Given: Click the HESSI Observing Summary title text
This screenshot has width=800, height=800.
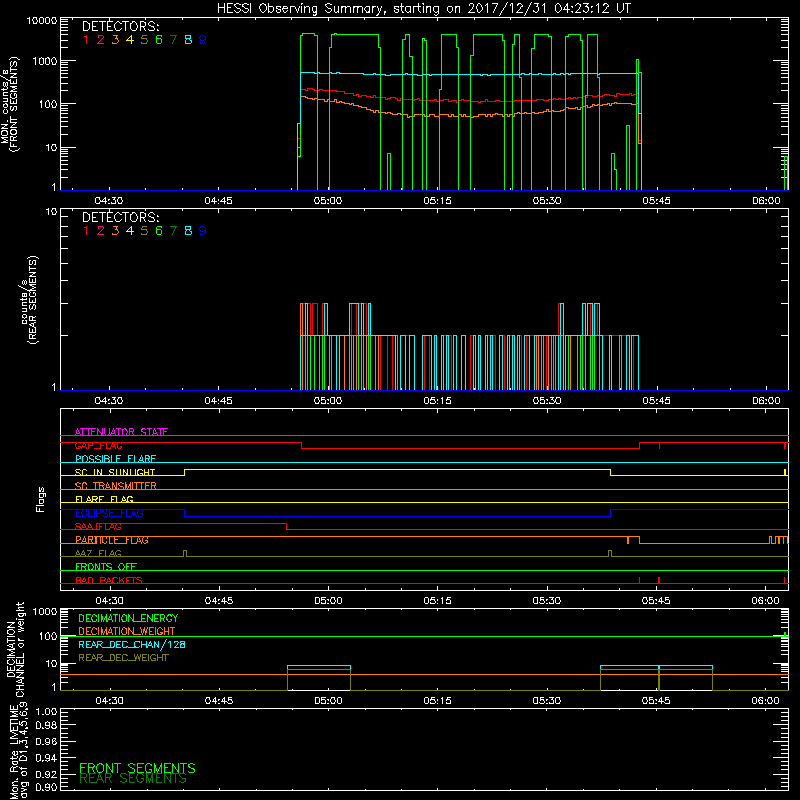Looking at the screenshot, I should tap(424, 9).
